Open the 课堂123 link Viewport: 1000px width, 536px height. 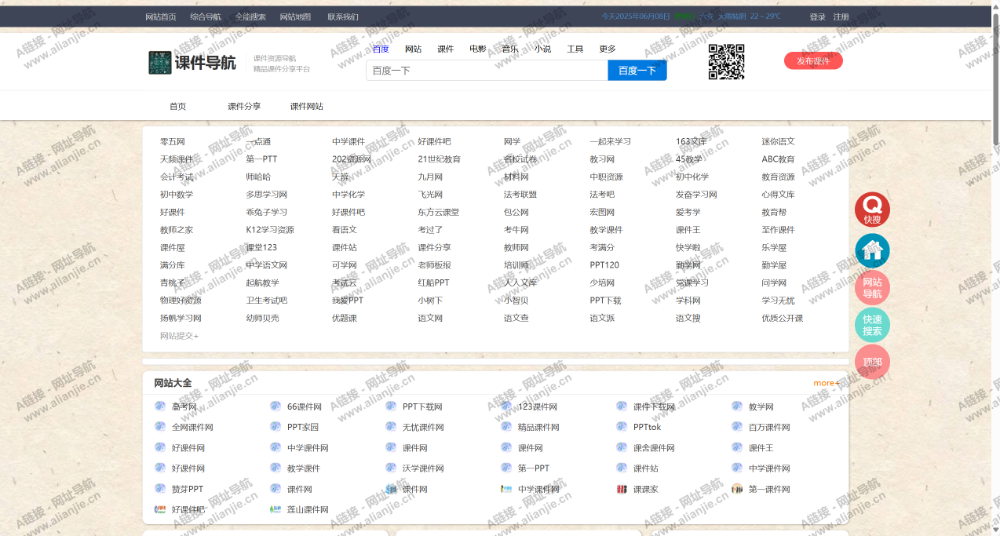click(261, 247)
